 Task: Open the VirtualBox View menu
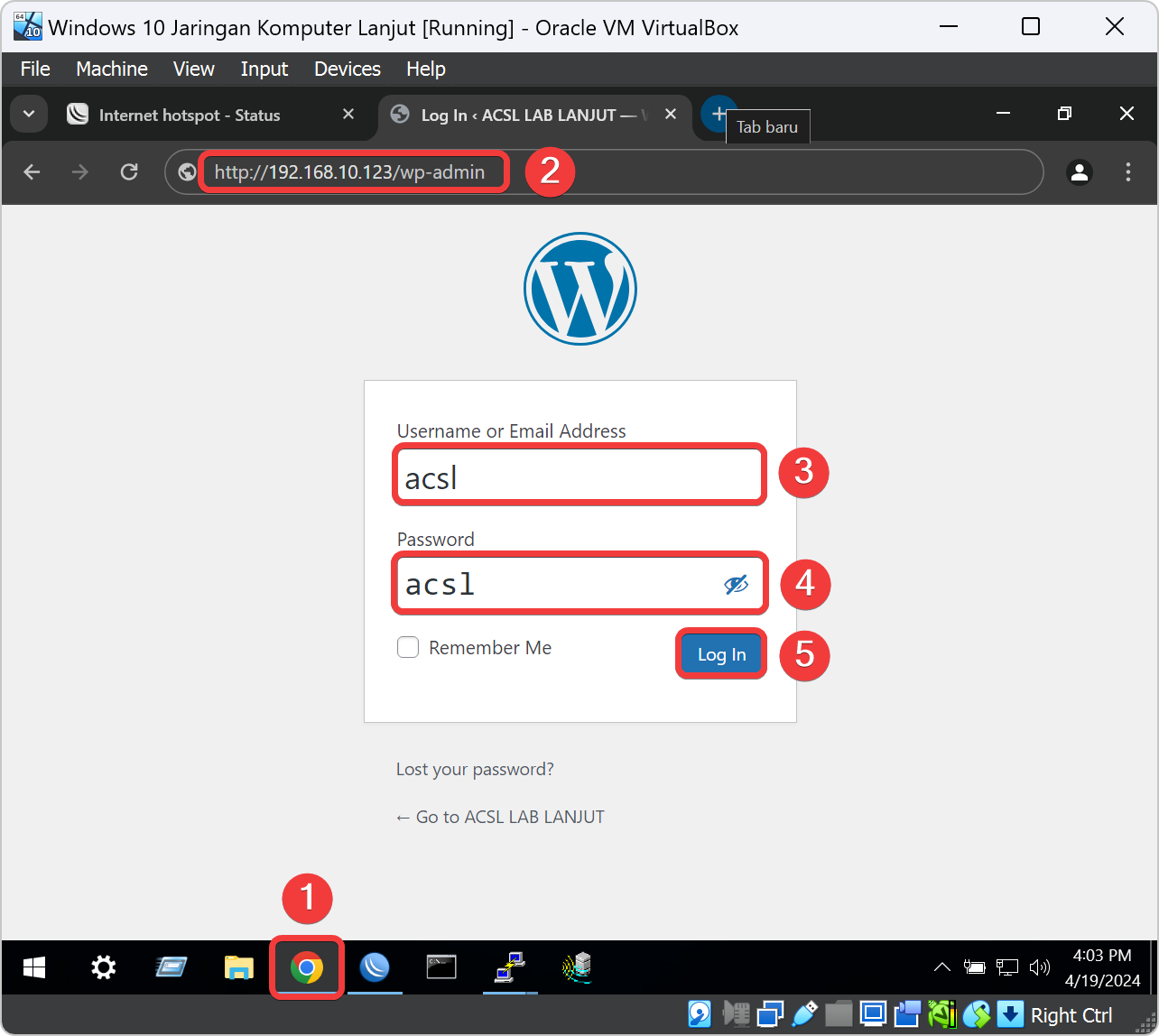(194, 69)
